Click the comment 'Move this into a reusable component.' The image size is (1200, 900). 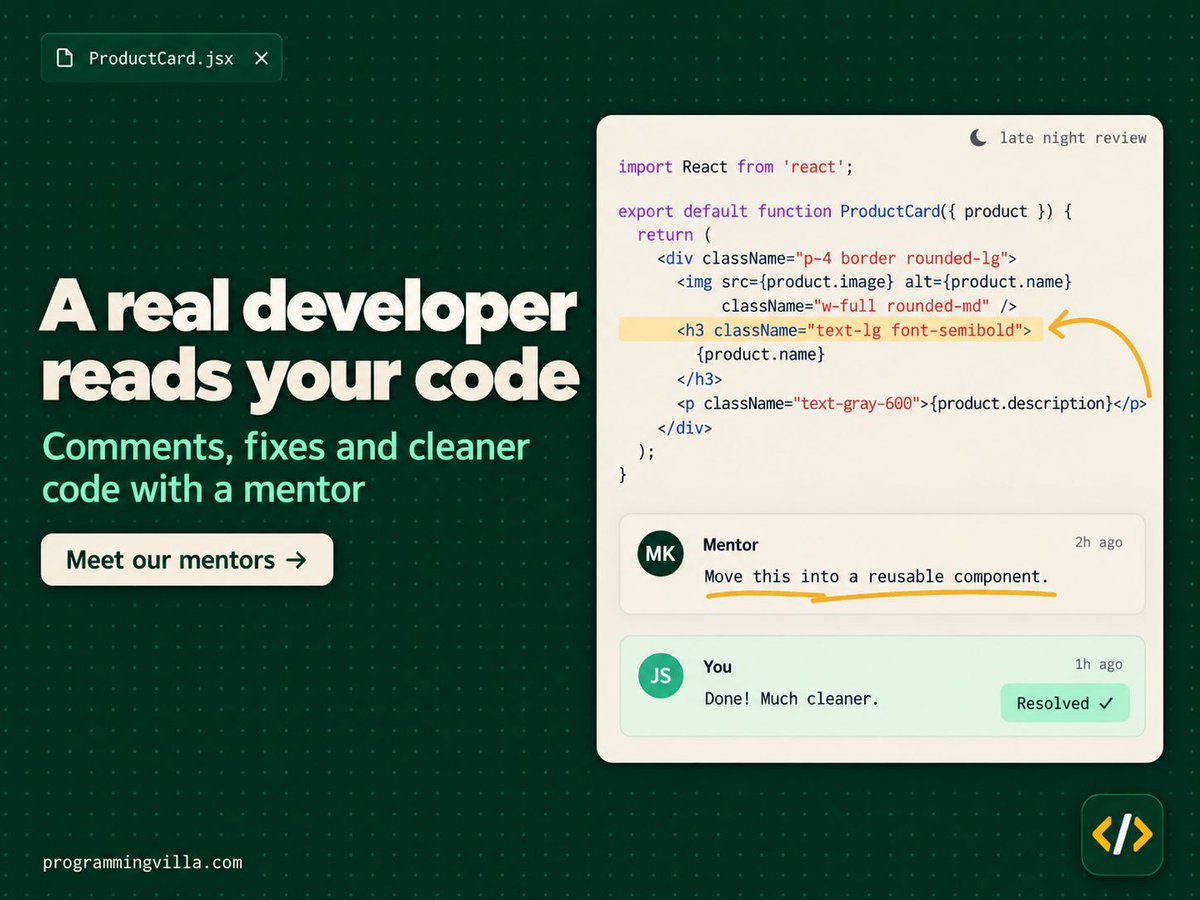877,577
